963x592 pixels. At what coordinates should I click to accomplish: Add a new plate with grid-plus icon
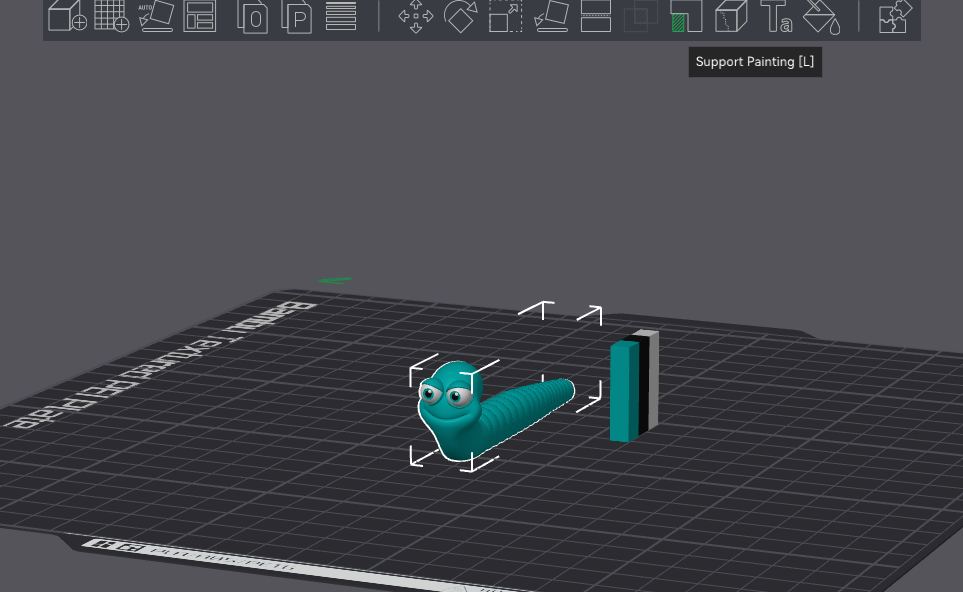pyautogui.click(x=112, y=15)
